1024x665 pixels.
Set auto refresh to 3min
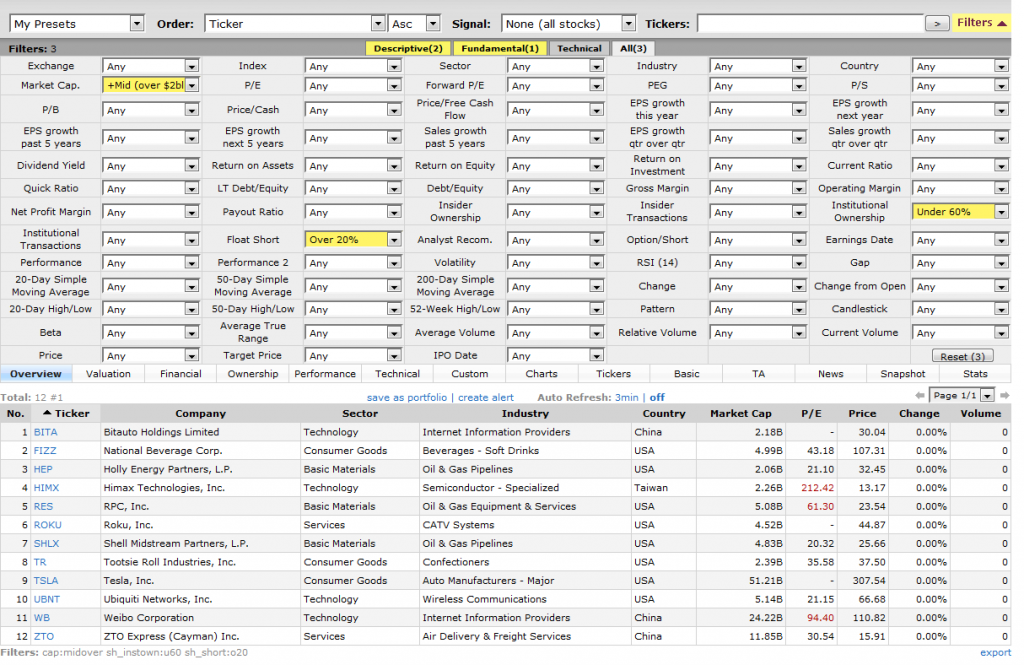[627, 397]
